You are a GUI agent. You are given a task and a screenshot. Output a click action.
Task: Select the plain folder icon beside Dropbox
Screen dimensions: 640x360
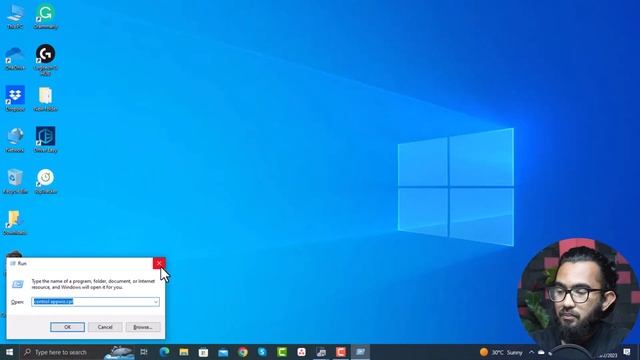pos(45,99)
